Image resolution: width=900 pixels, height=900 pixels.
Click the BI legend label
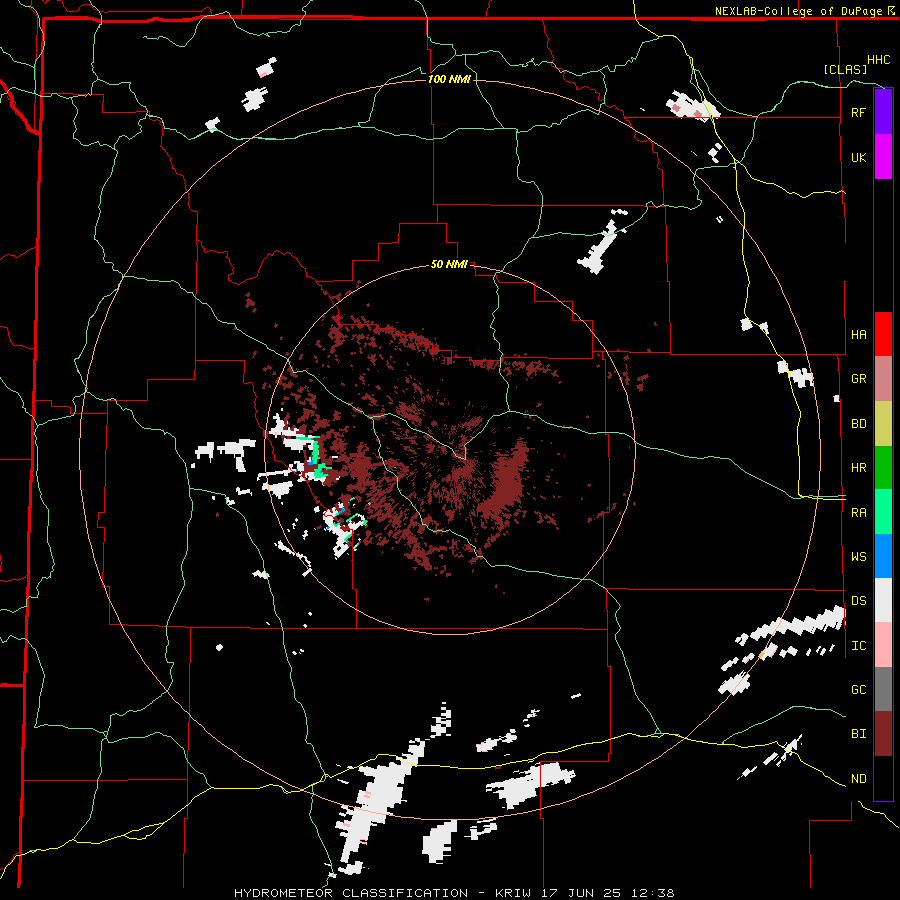coord(858,734)
